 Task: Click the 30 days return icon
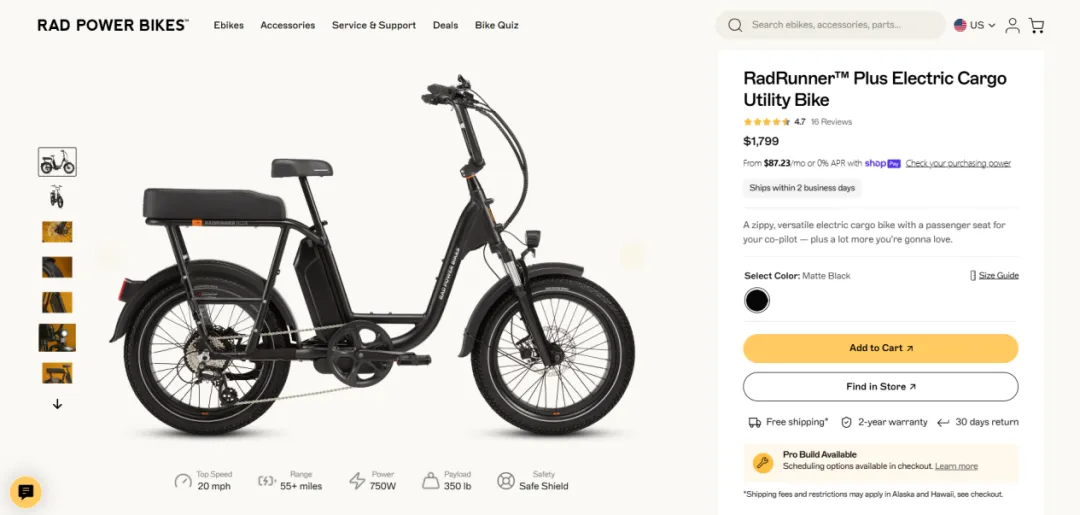943,422
